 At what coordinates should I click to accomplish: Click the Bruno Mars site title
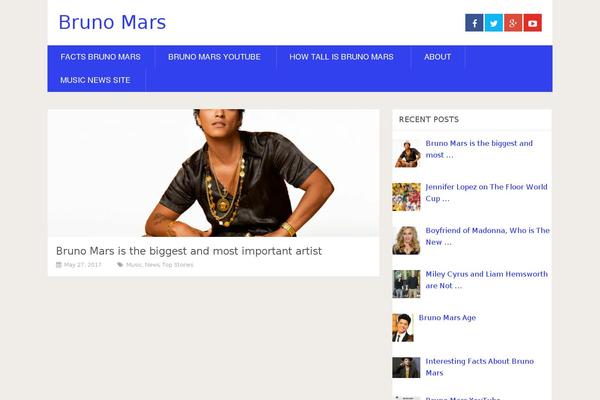point(112,22)
